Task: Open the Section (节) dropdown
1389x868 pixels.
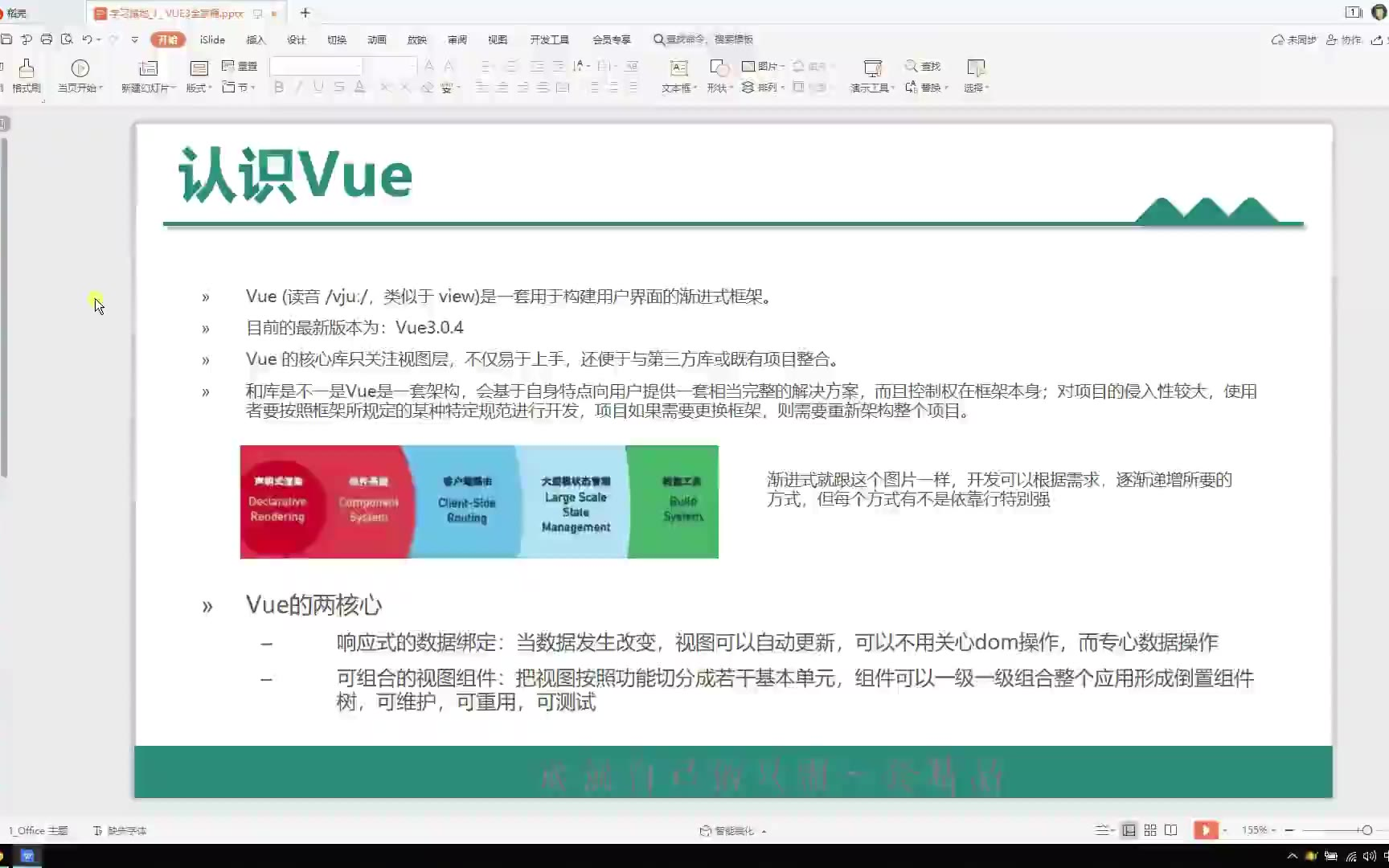Action: 239,87
